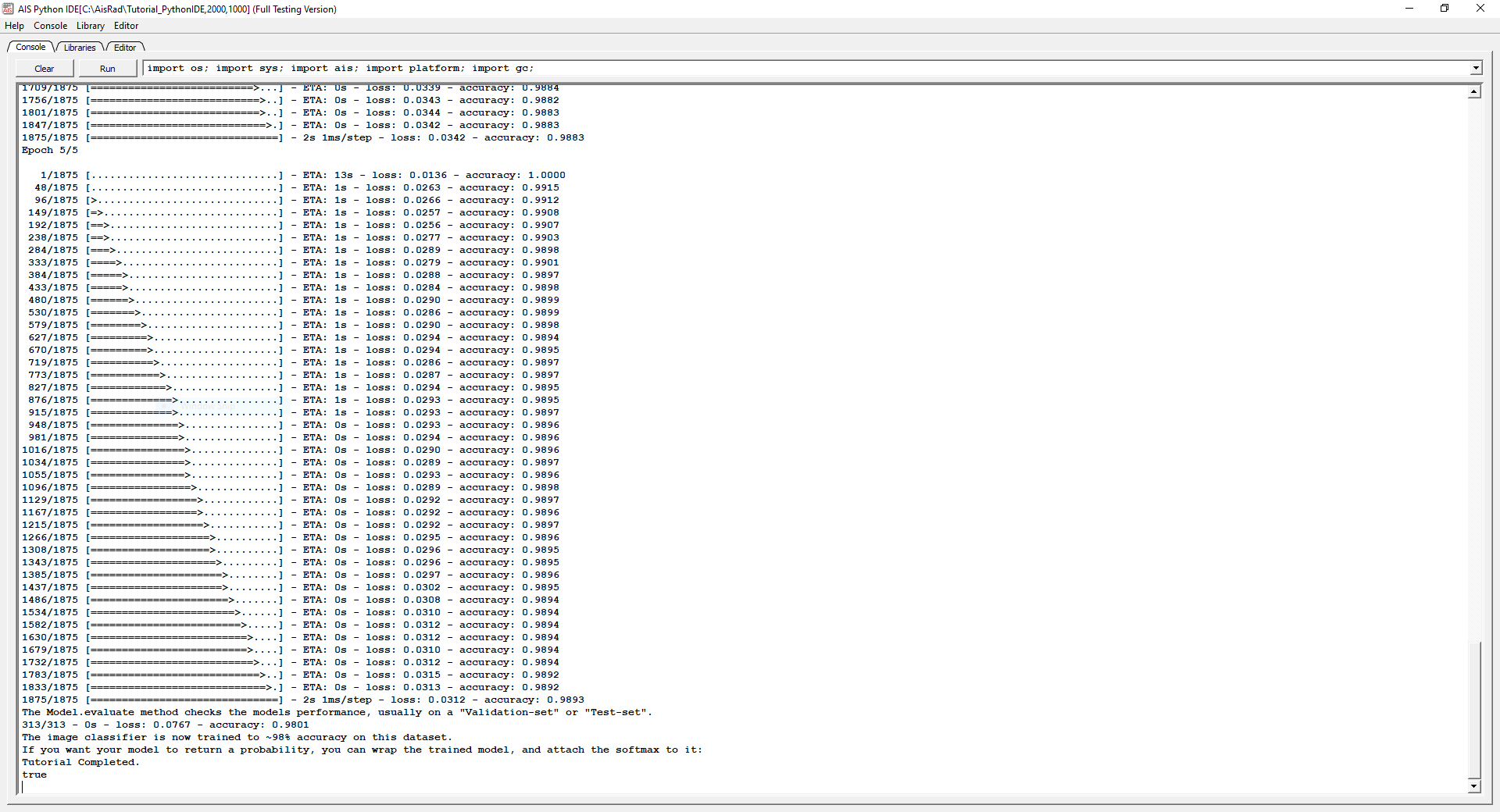1500x812 pixels.
Task: Open the Library menu
Action: point(90,26)
